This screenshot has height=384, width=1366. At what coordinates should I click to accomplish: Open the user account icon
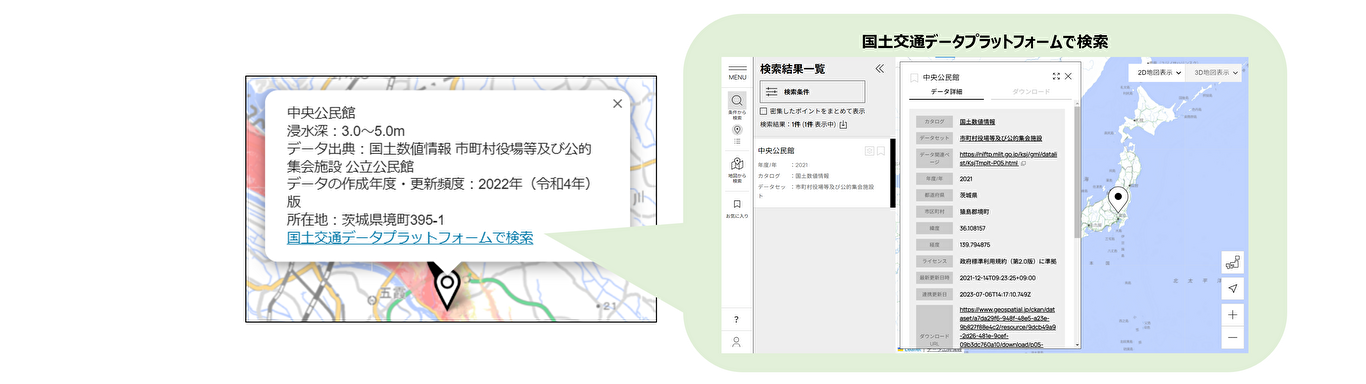pos(737,342)
